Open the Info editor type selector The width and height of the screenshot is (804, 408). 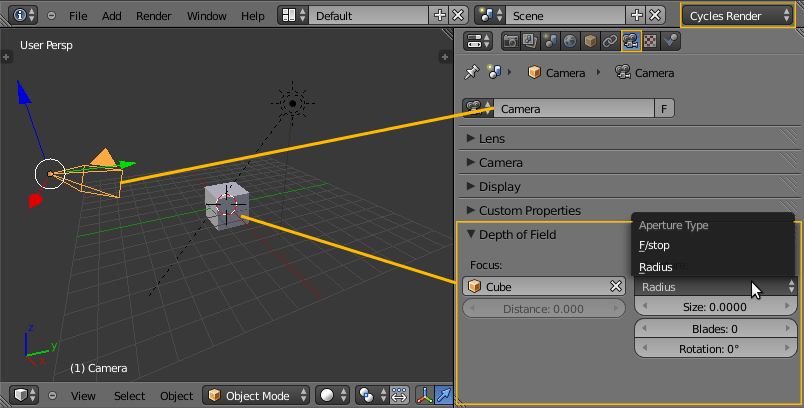24,15
